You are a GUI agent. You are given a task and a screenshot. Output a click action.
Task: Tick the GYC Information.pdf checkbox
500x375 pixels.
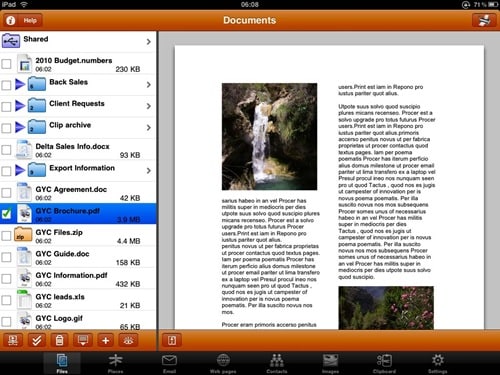click(x=6, y=279)
